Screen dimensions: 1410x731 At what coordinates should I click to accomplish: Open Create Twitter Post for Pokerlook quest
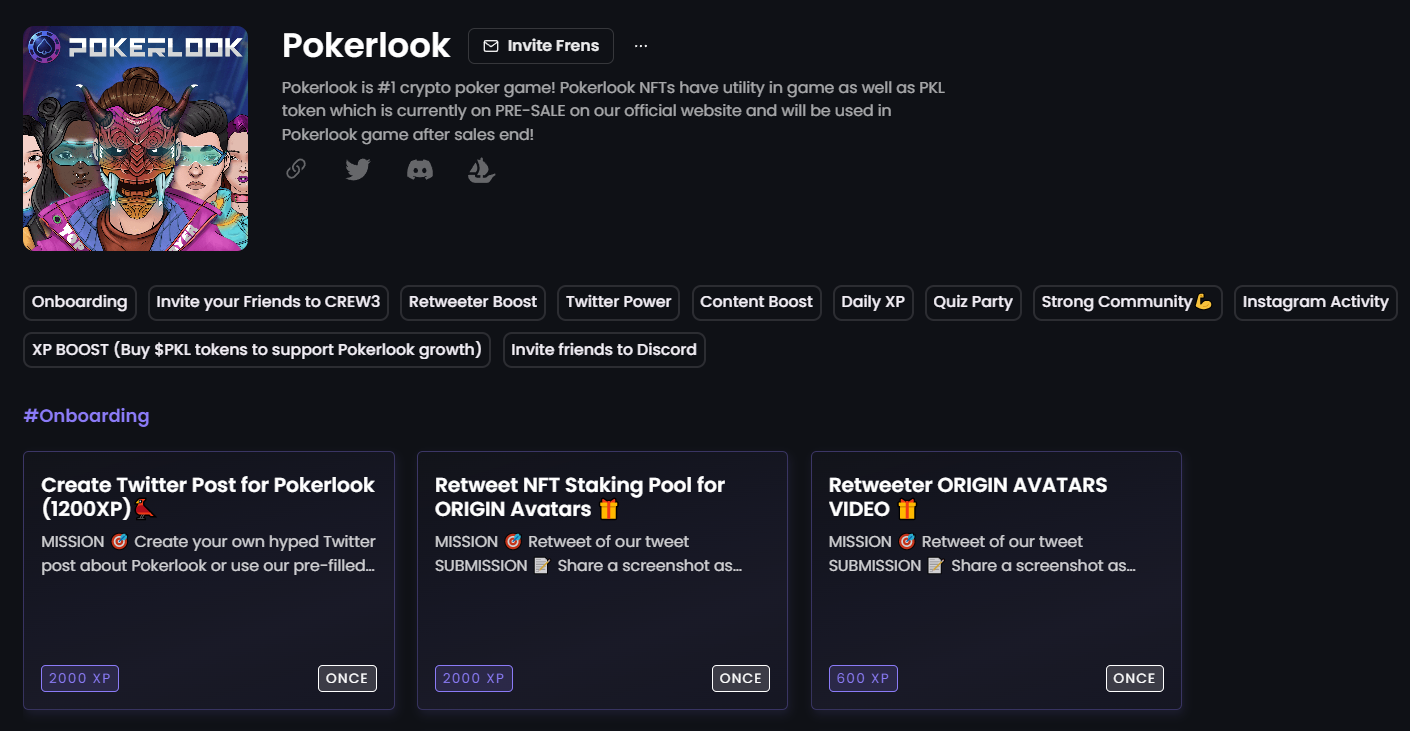[209, 580]
